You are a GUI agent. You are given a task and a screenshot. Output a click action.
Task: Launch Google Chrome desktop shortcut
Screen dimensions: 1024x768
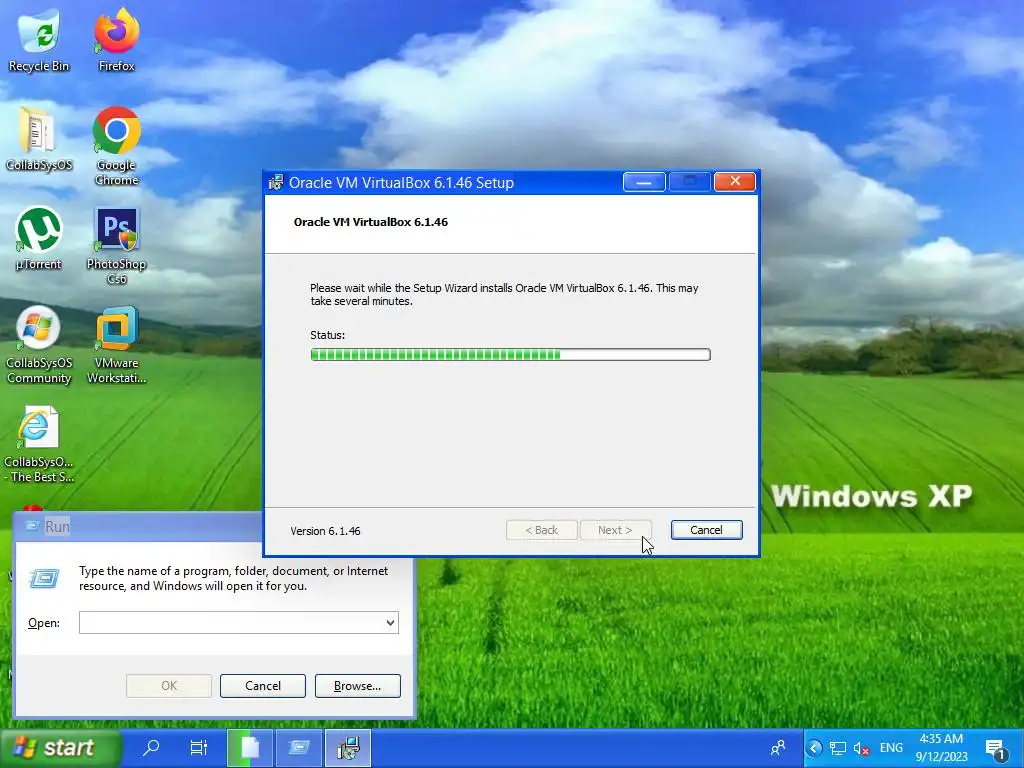116,145
